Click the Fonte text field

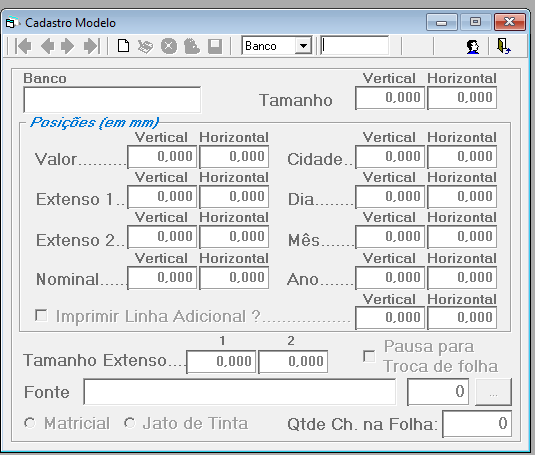[240, 392]
